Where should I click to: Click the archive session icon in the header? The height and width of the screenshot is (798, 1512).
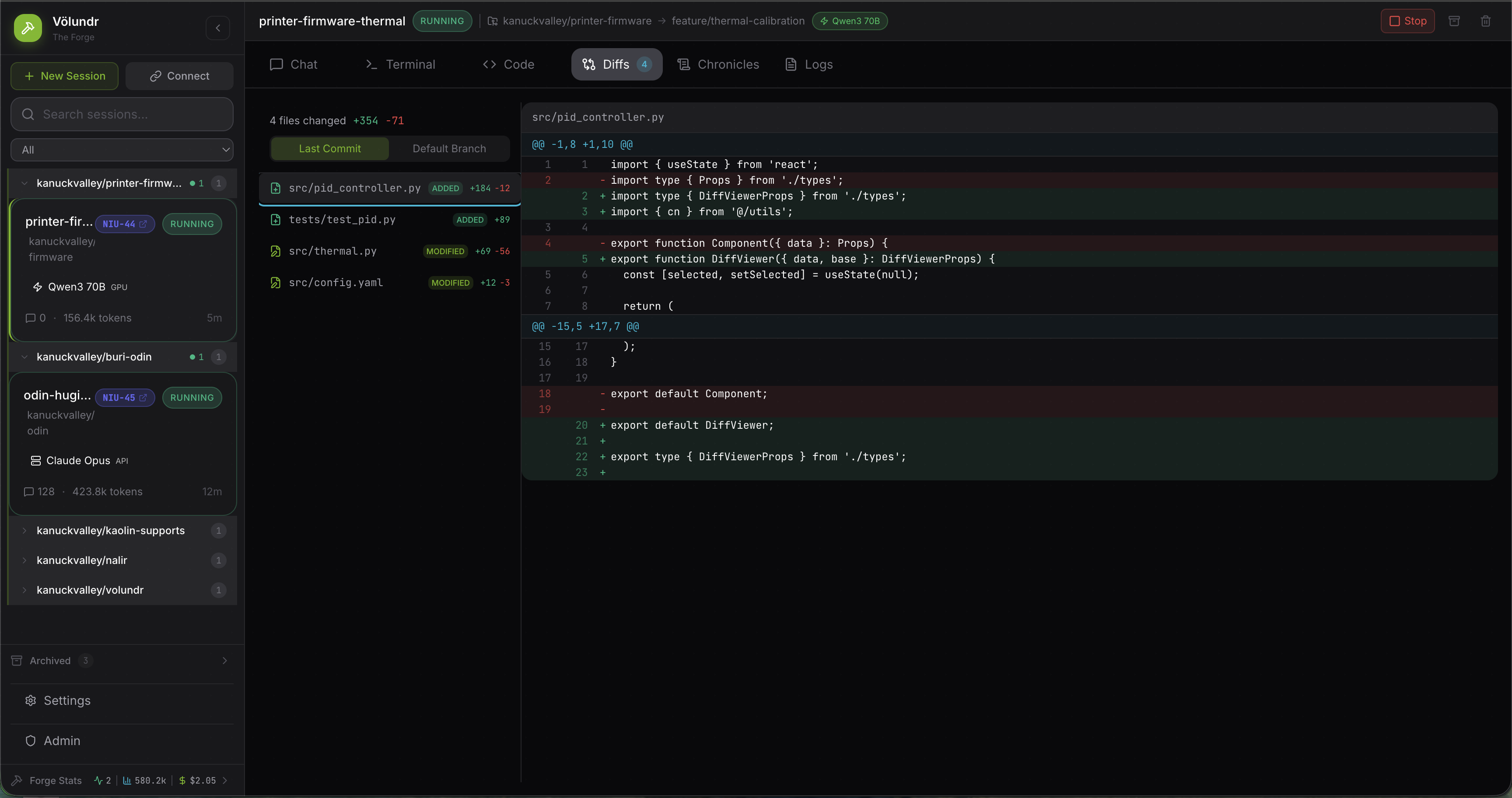click(x=1454, y=21)
